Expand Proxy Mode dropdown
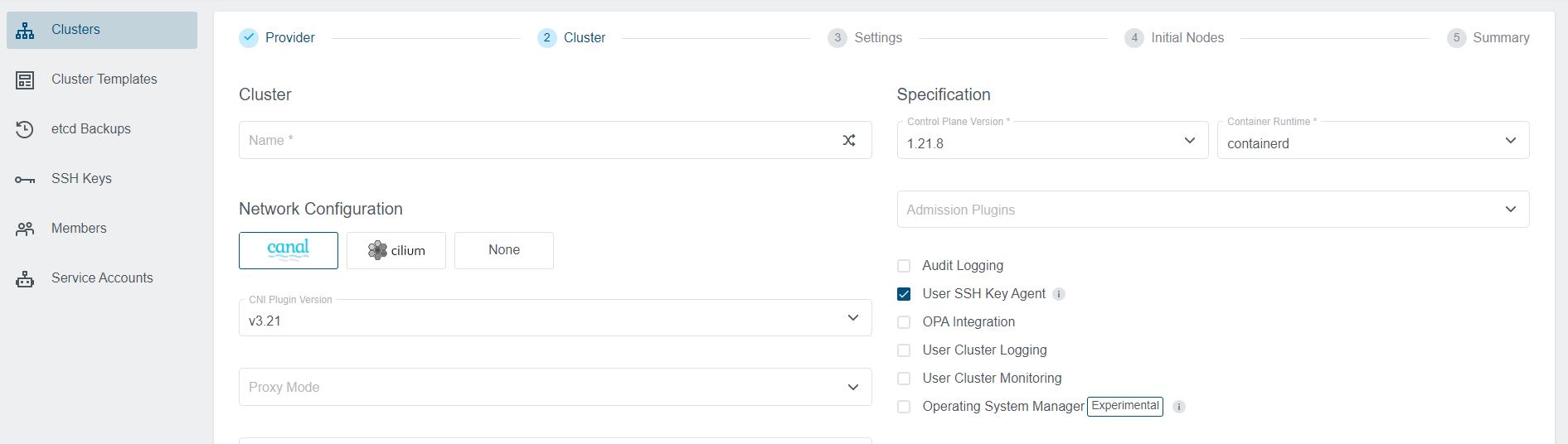 click(555, 387)
